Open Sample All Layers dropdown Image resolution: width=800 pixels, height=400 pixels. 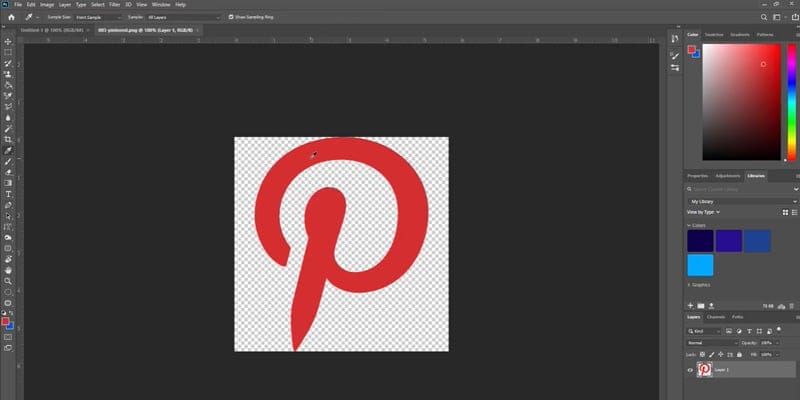184,17
